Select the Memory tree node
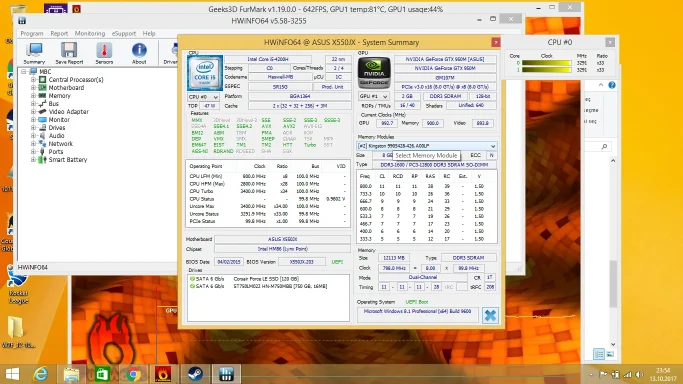This screenshot has height=384, width=683. (59, 96)
